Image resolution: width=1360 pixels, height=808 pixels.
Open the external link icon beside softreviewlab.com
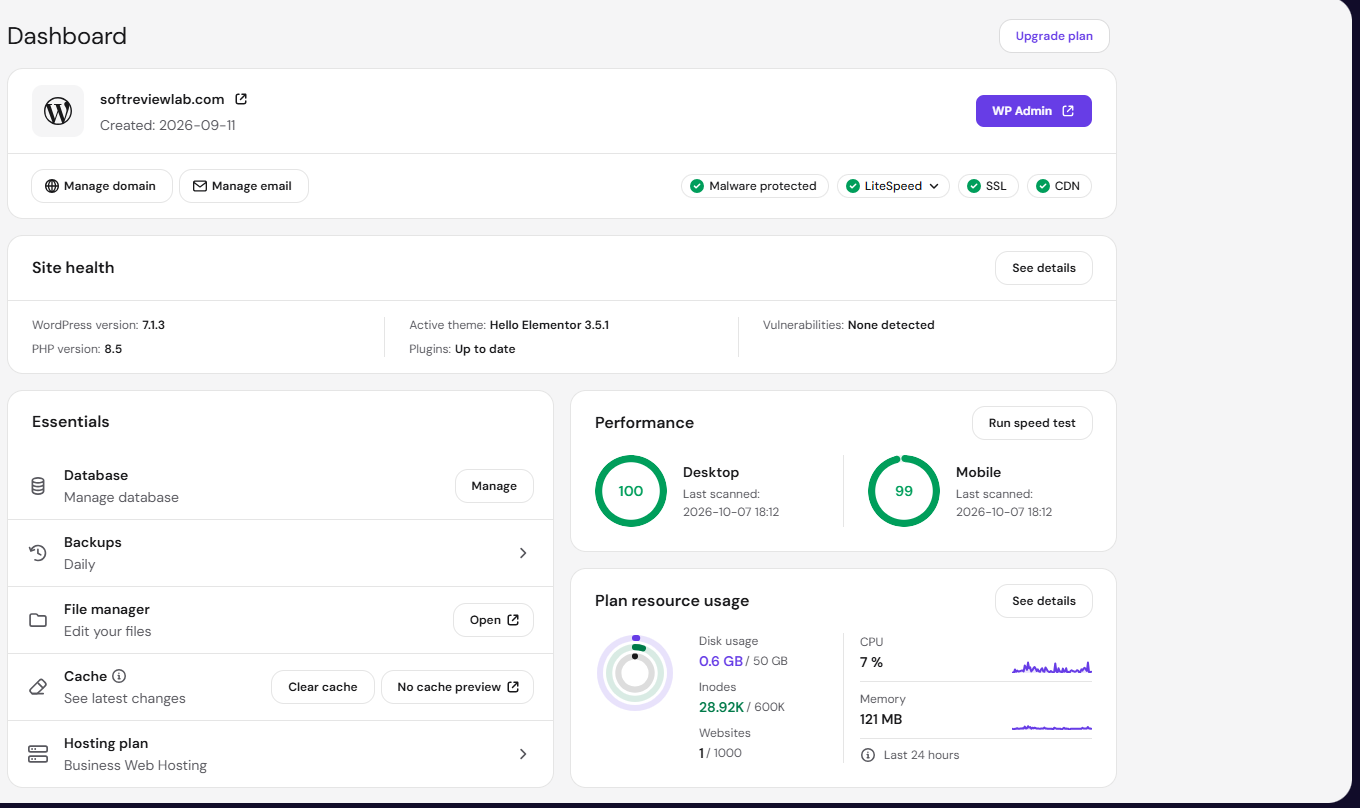[x=241, y=99]
